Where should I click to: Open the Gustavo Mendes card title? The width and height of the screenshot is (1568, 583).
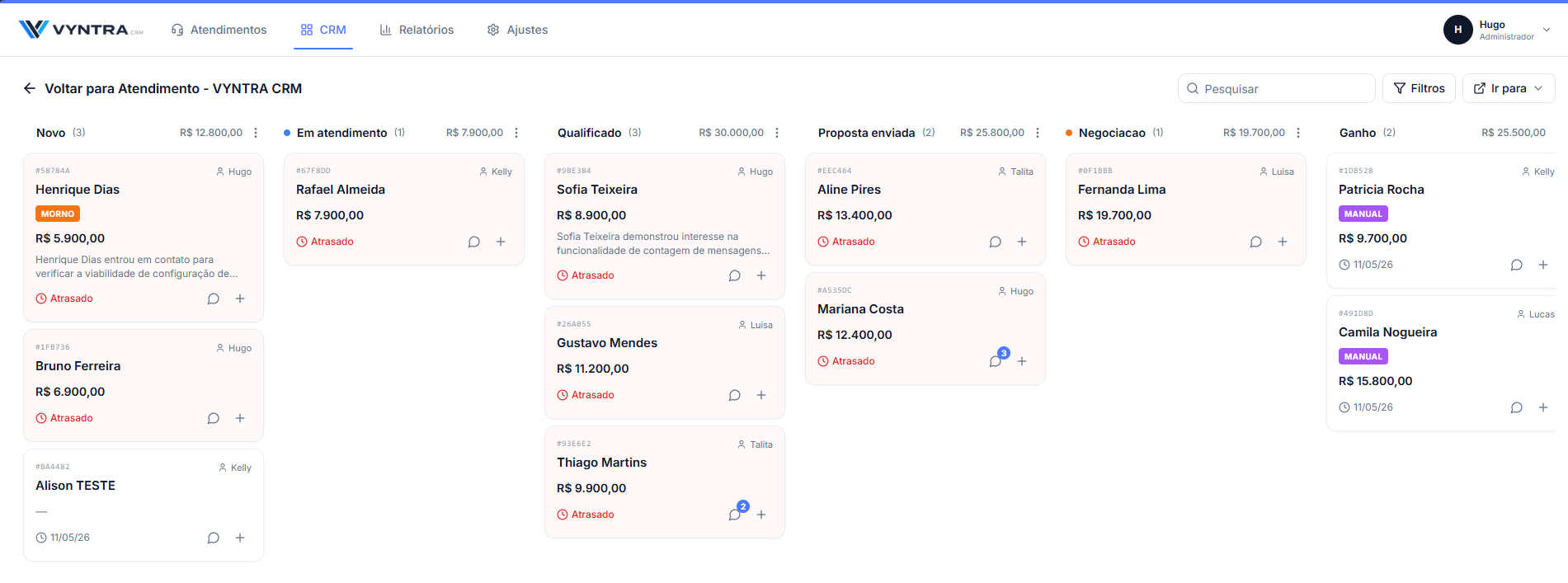pos(607,343)
